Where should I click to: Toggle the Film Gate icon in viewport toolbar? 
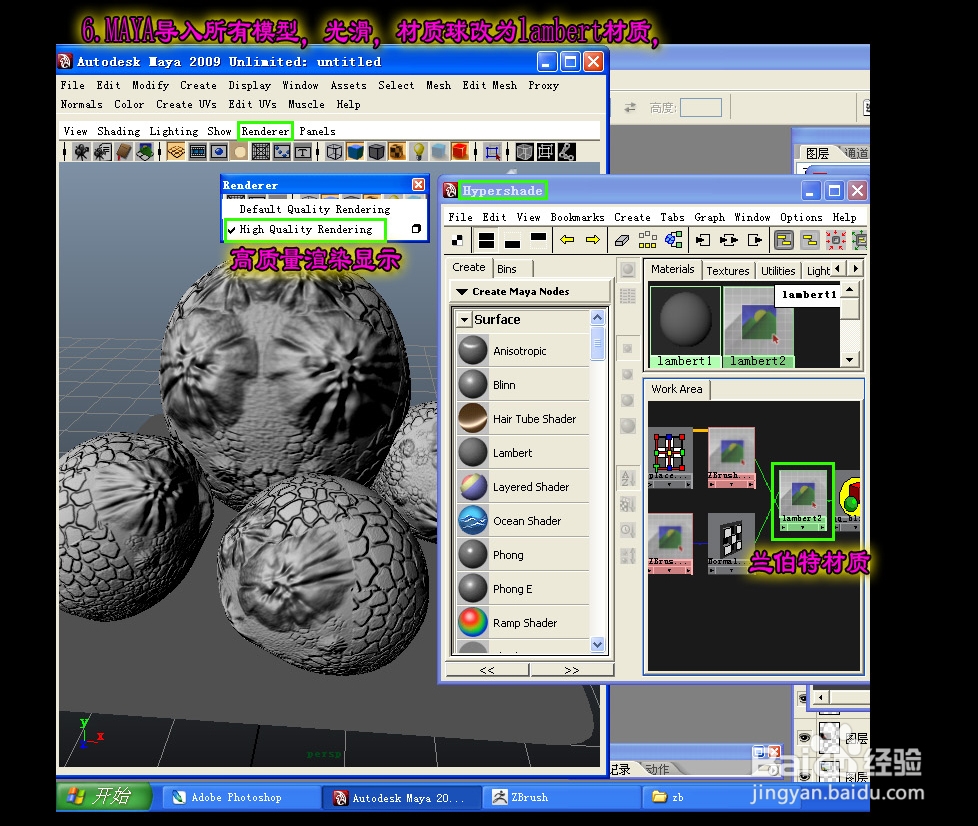click(198, 152)
